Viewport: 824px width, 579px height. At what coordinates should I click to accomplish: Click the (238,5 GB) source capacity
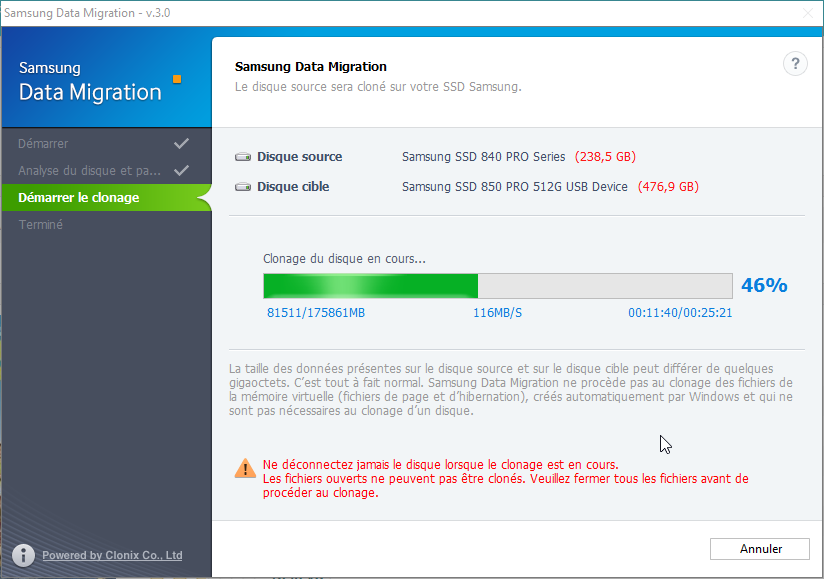tap(605, 157)
